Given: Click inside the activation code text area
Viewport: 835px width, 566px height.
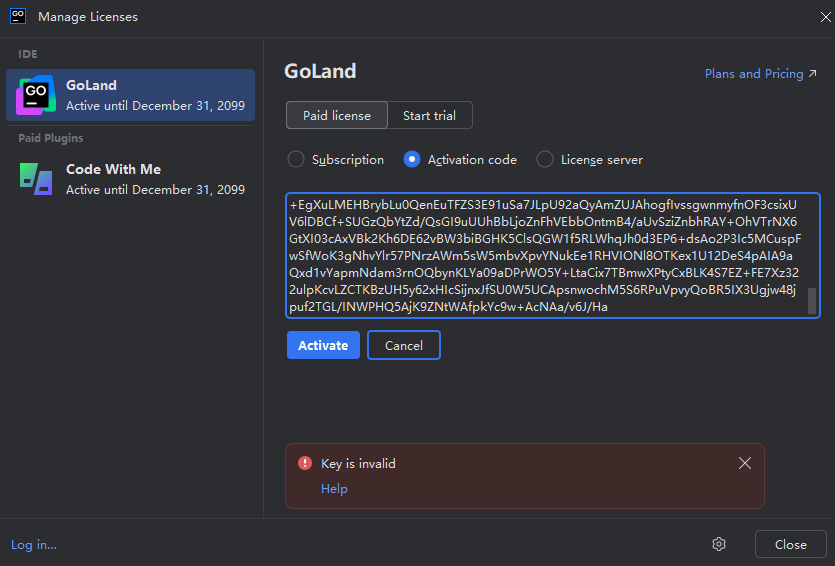Looking at the screenshot, I should pyautogui.click(x=553, y=256).
